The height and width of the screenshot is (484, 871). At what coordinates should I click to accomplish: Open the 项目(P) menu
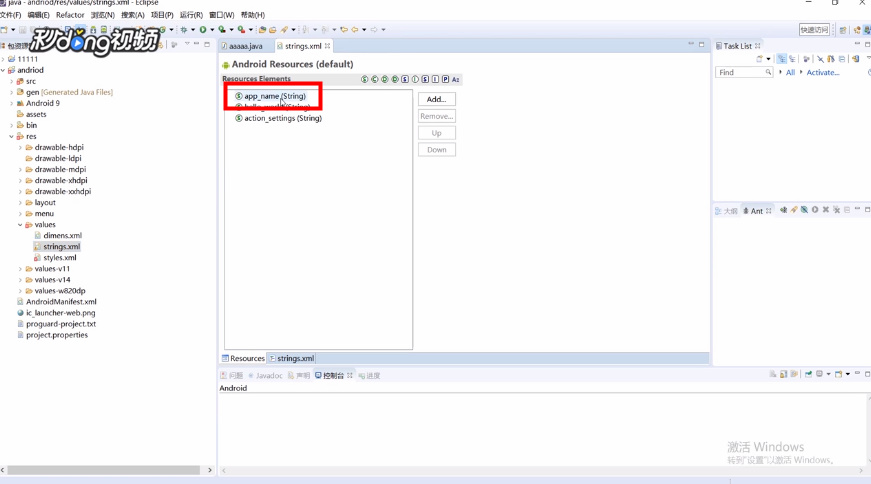162,15
